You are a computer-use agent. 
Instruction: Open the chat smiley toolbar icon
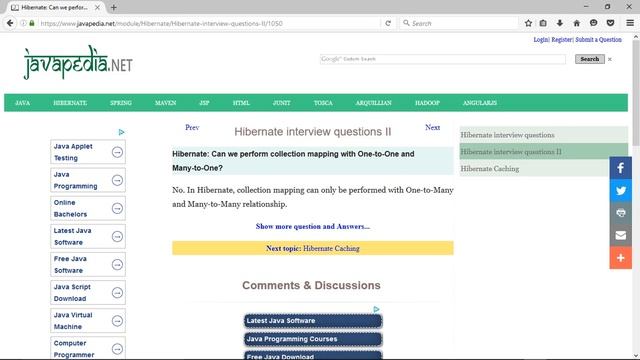pyautogui.click(x=593, y=23)
